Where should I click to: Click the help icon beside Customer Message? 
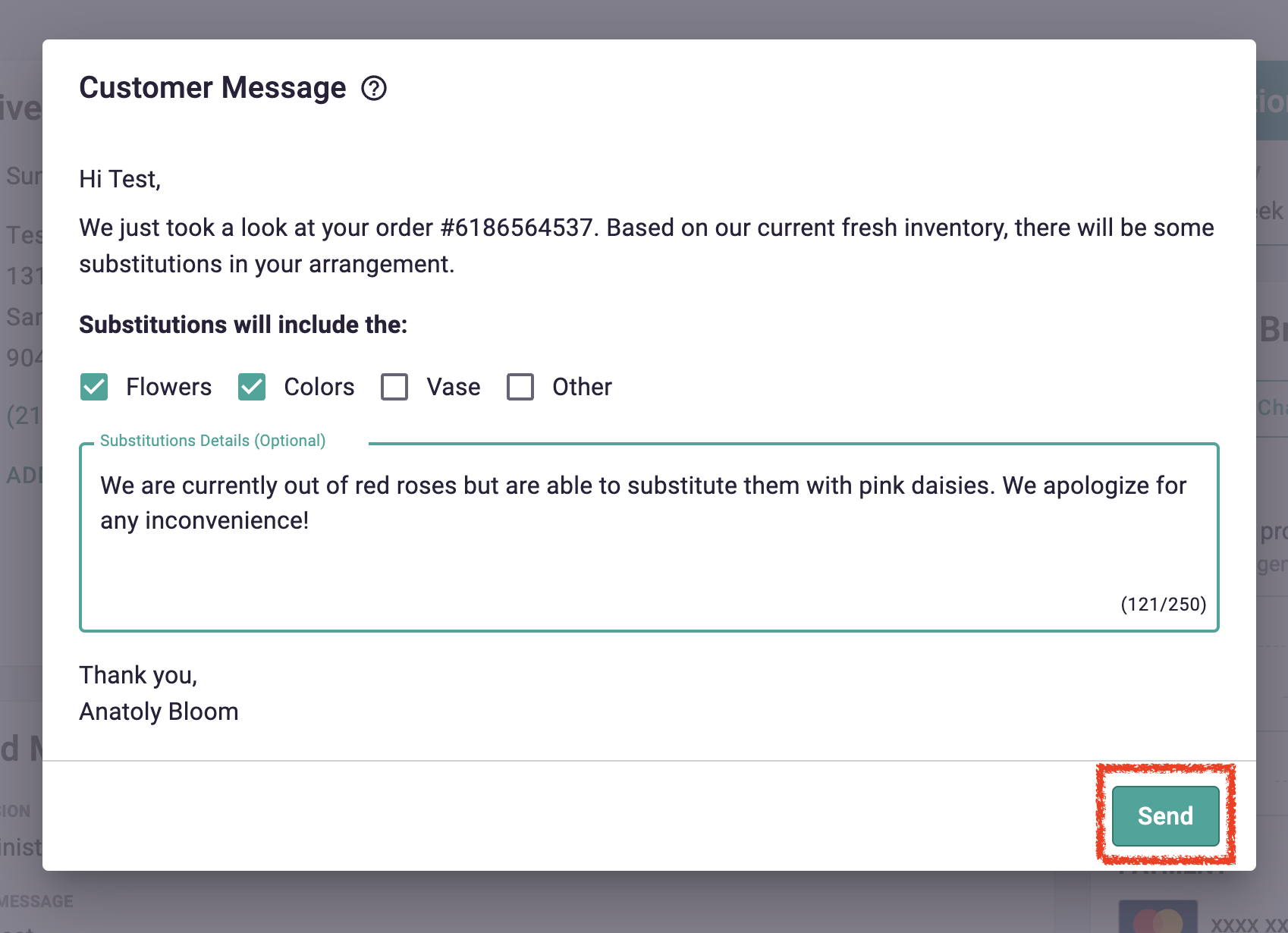373,88
